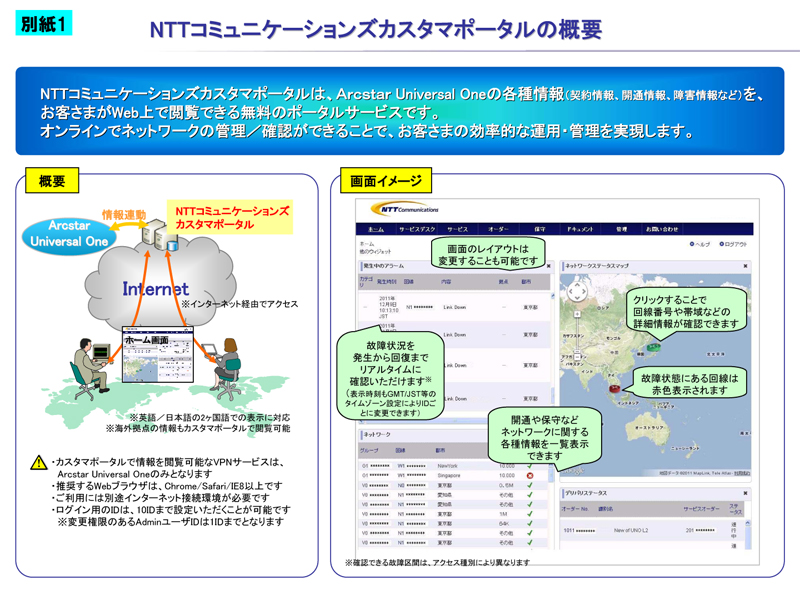Screen dimensions: 800x600
Task: Click the NTT Communications logo
Action: [x=405, y=209]
